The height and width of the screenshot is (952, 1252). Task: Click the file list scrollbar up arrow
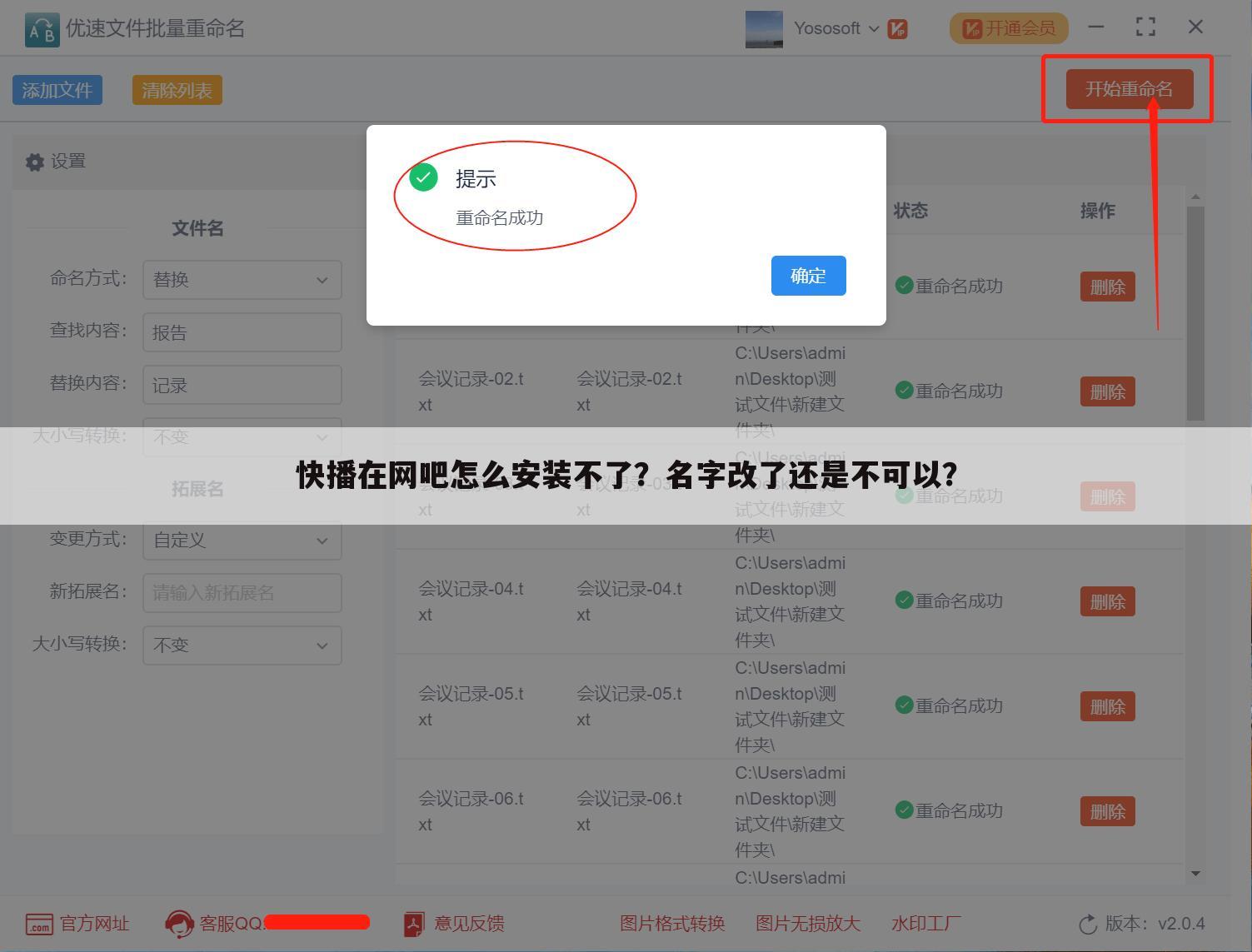[x=1195, y=197]
